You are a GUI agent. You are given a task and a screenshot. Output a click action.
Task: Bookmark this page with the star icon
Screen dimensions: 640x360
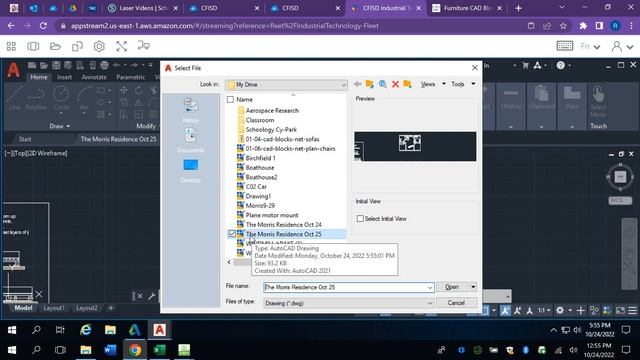click(563, 26)
